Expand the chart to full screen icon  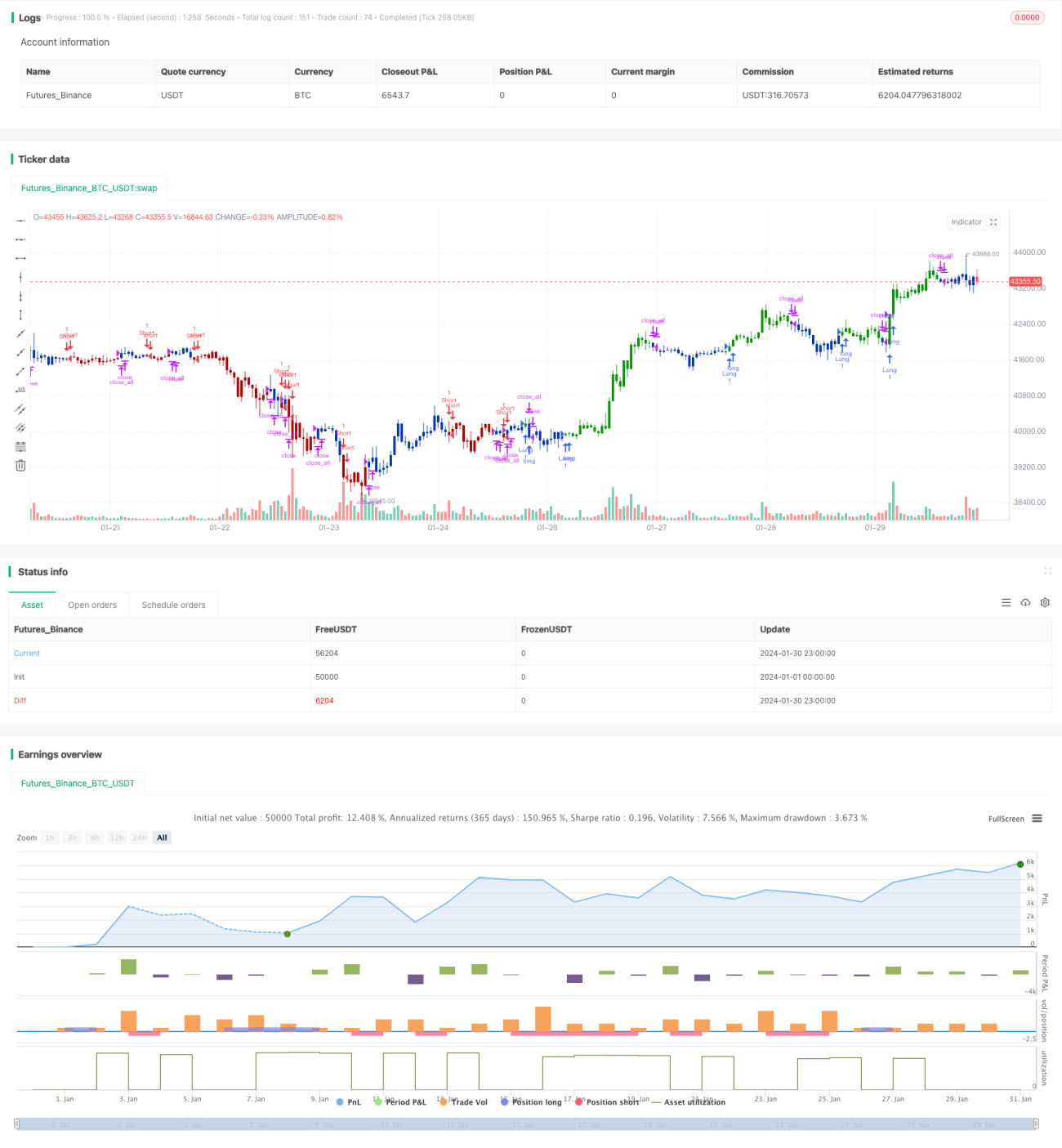point(993,222)
